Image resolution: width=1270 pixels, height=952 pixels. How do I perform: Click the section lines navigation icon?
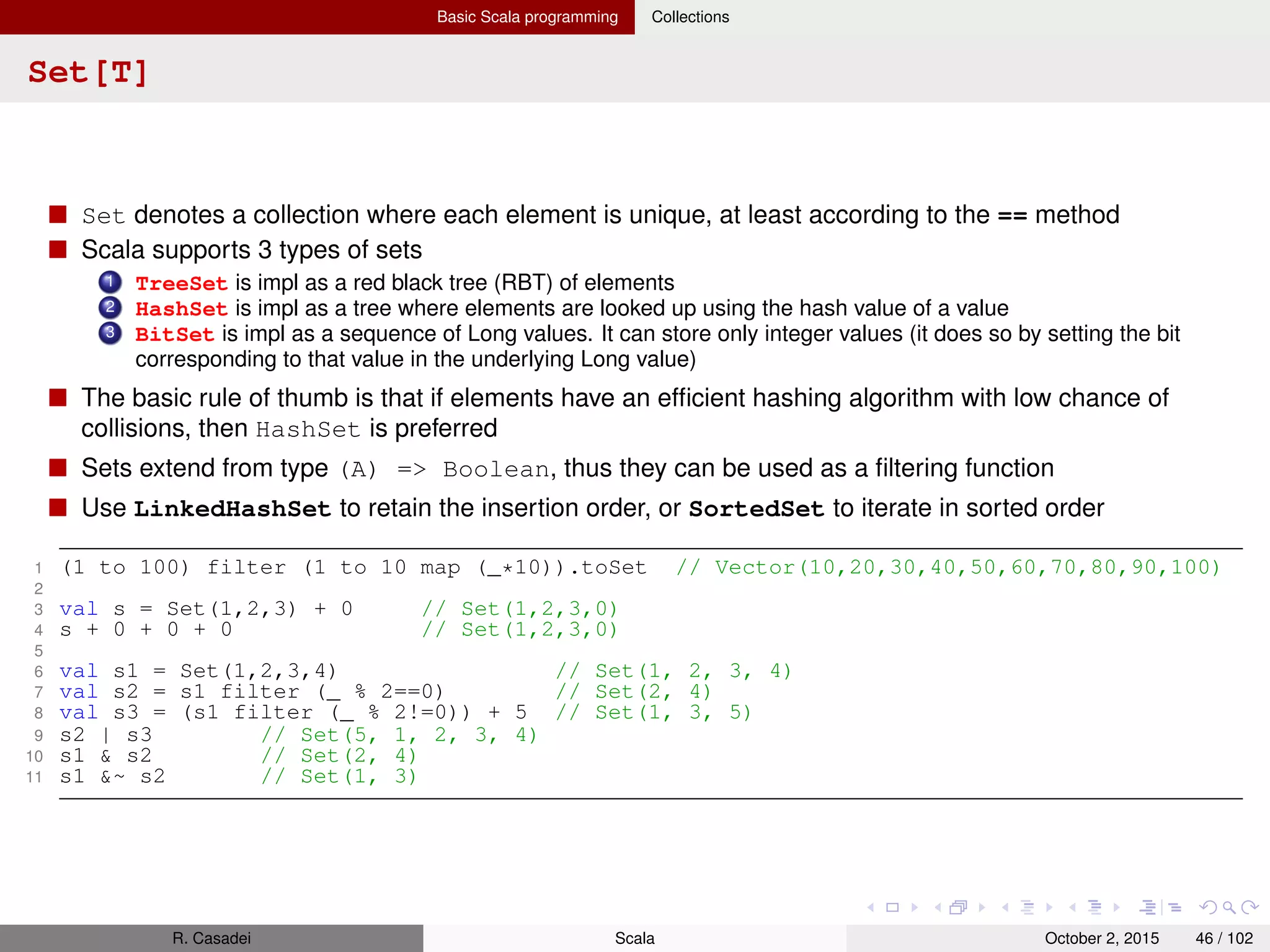pos(1095,907)
